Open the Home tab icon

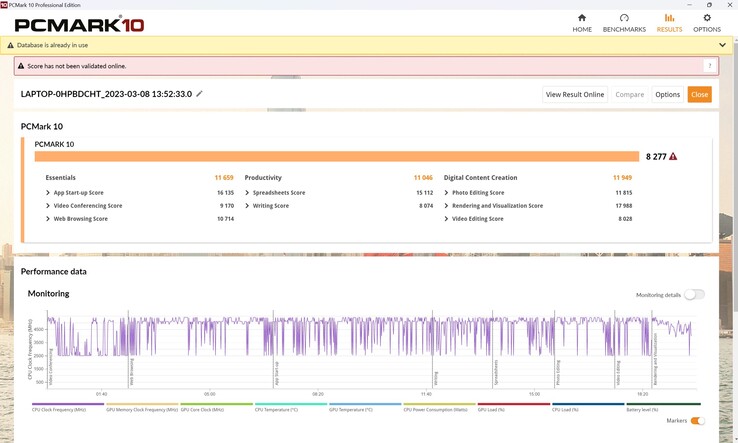[582, 18]
